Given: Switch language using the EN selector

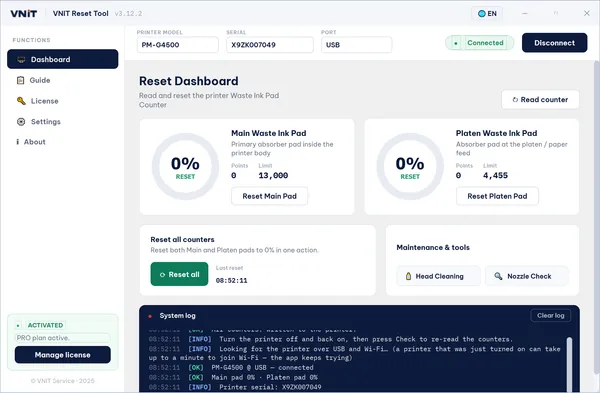Looking at the screenshot, I should (487, 13).
